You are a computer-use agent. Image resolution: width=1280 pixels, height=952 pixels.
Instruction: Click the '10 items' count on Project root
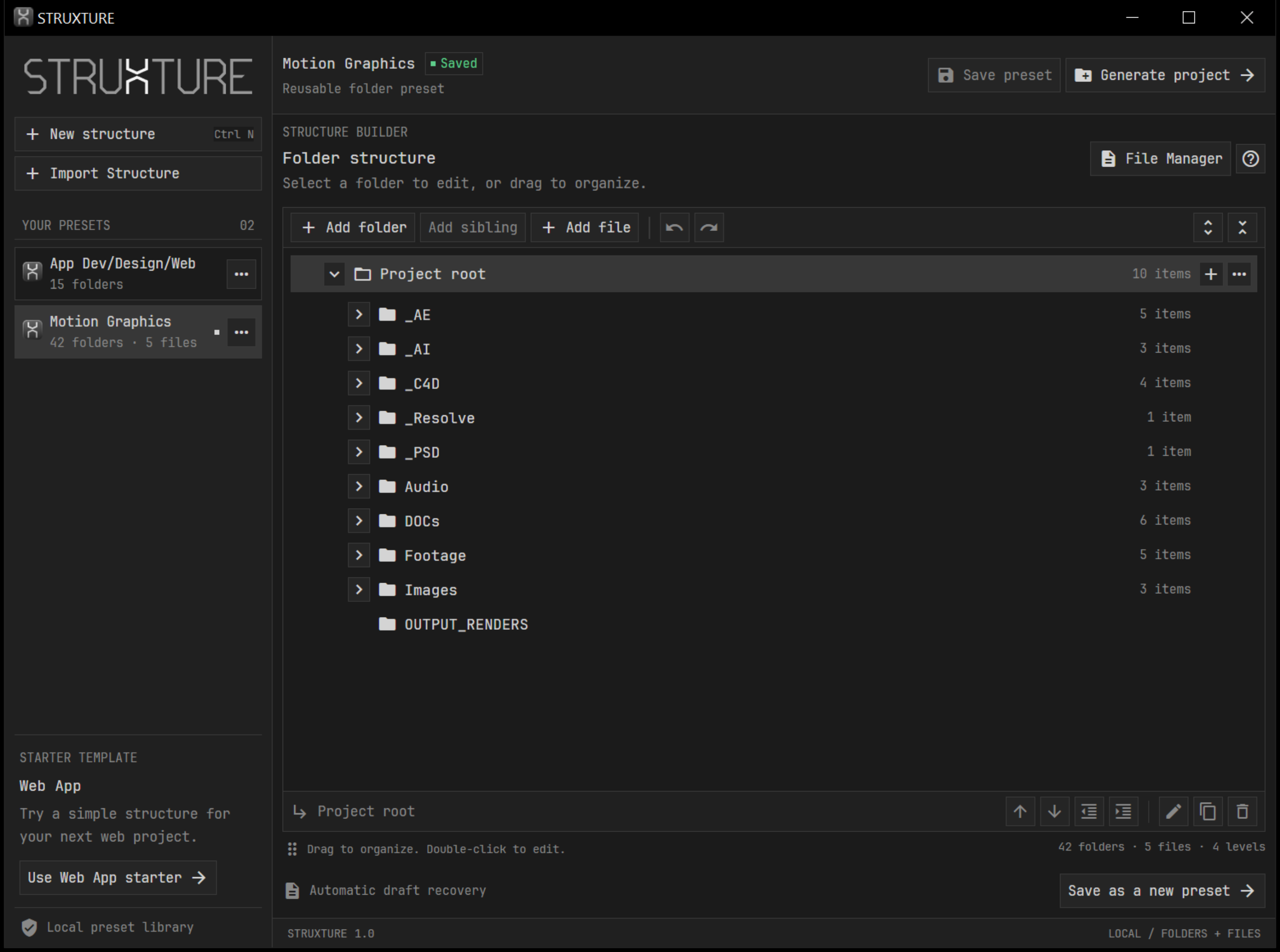pos(1161,274)
